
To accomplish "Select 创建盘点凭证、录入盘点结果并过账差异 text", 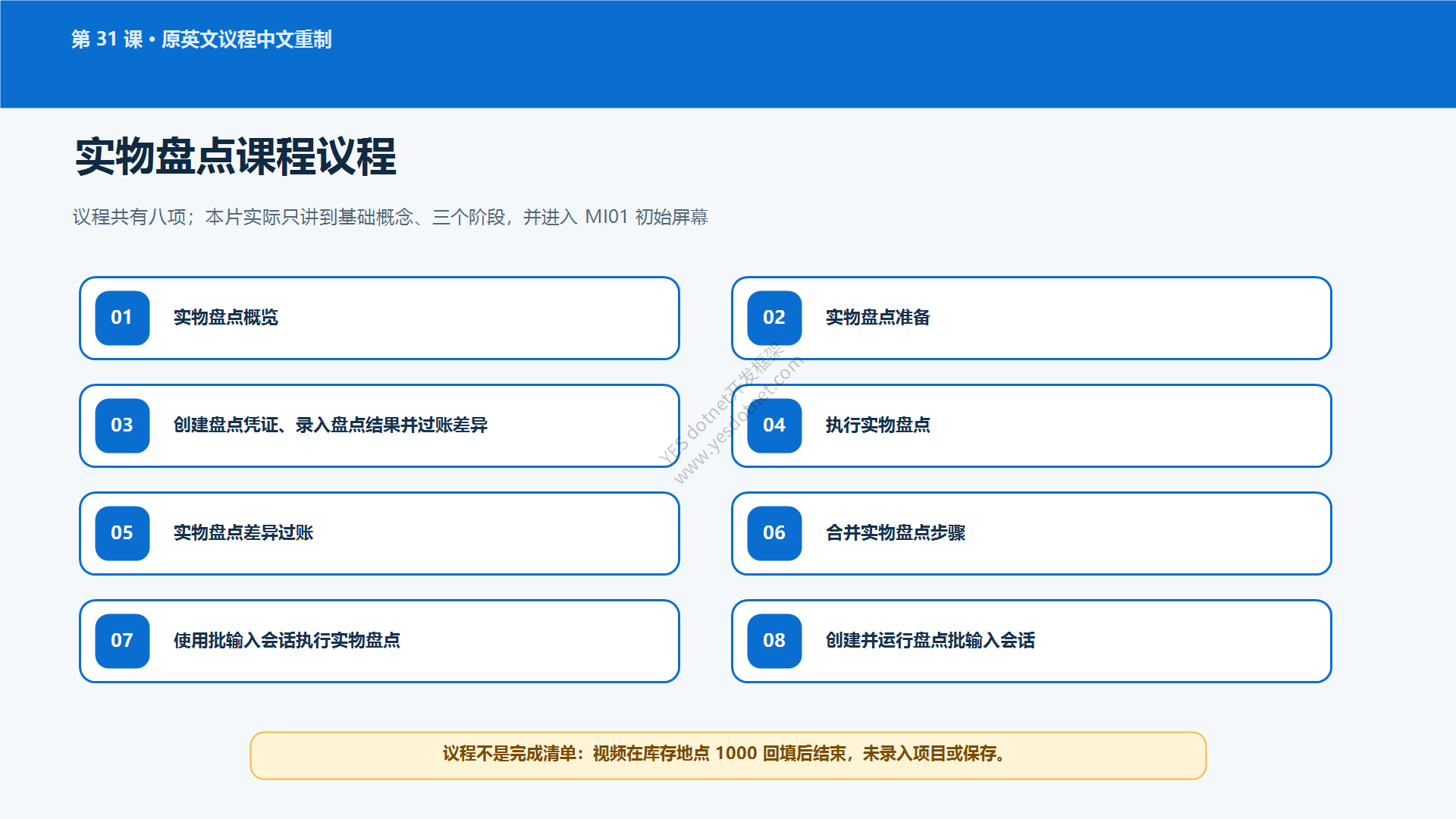I will tap(331, 425).
